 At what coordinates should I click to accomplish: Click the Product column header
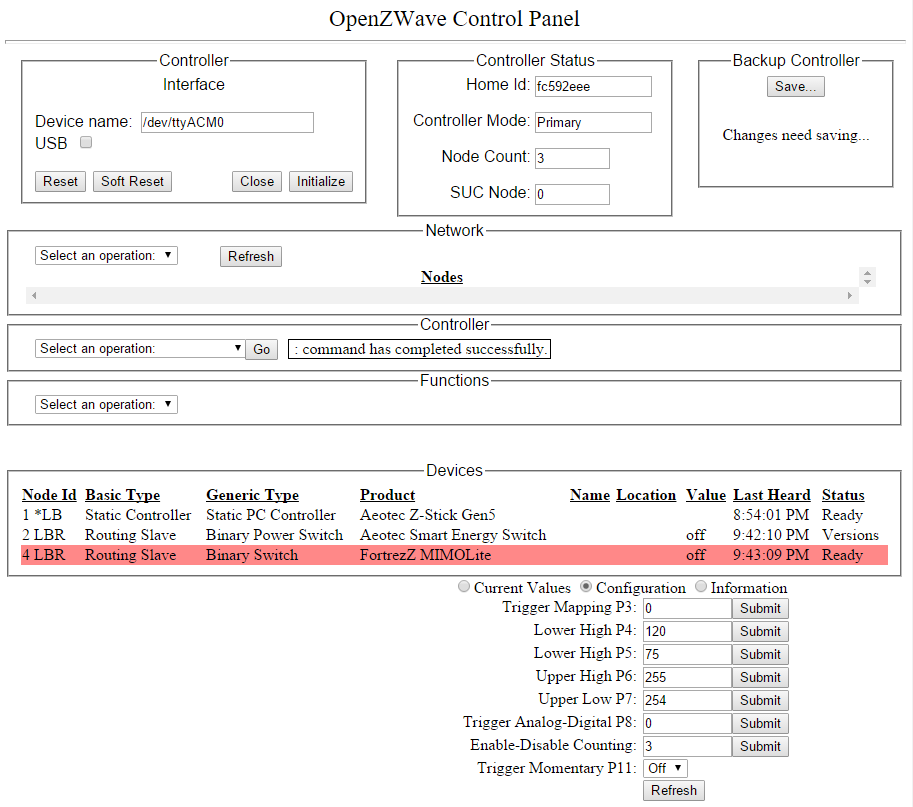[x=387, y=495]
